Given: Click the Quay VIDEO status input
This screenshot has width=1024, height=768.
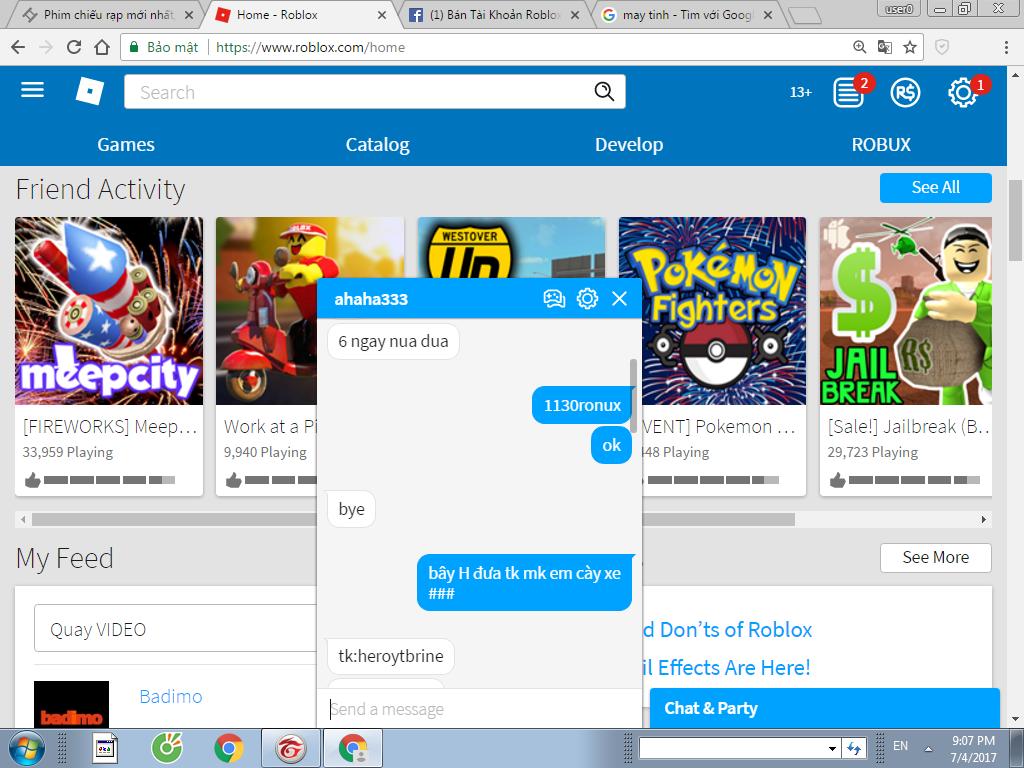Looking at the screenshot, I should pyautogui.click(x=176, y=628).
